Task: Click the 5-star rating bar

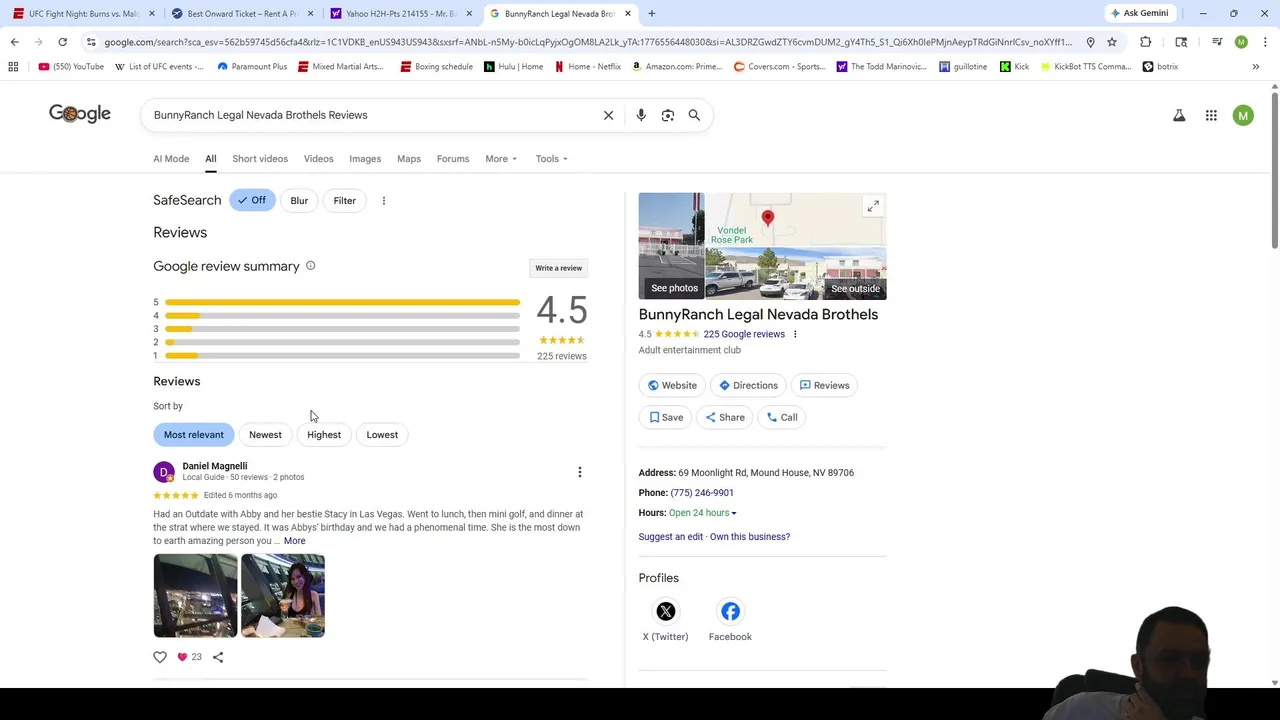Action: (342, 302)
